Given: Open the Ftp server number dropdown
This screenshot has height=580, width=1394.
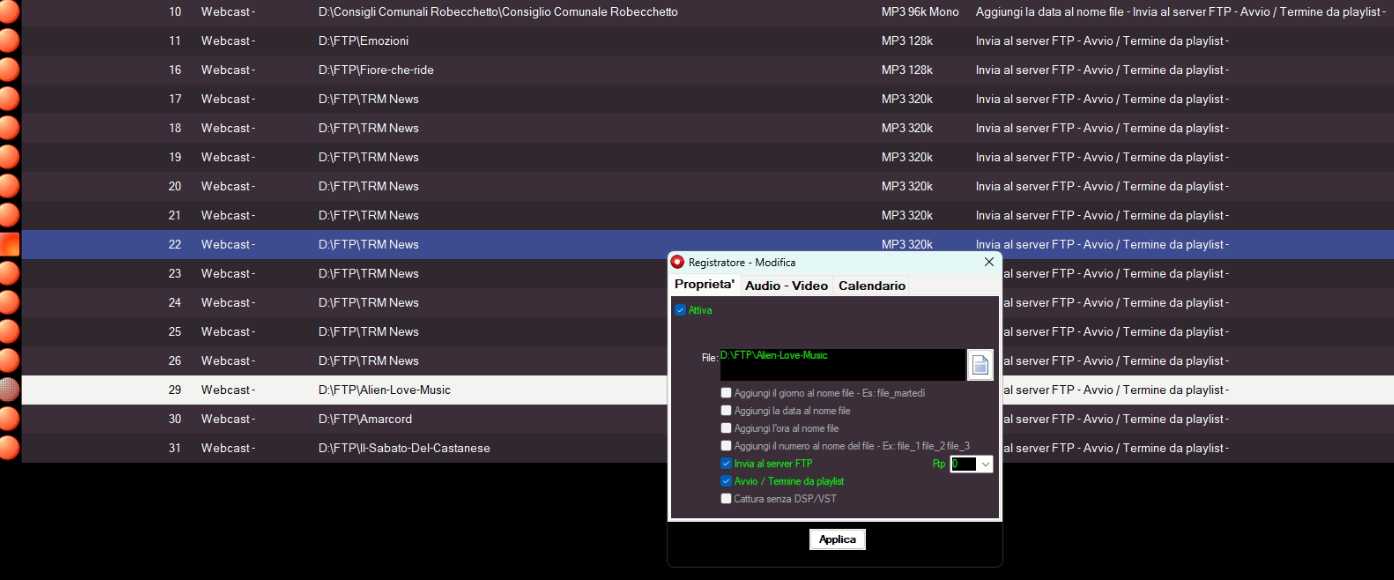Looking at the screenshot, I should 985,464.
